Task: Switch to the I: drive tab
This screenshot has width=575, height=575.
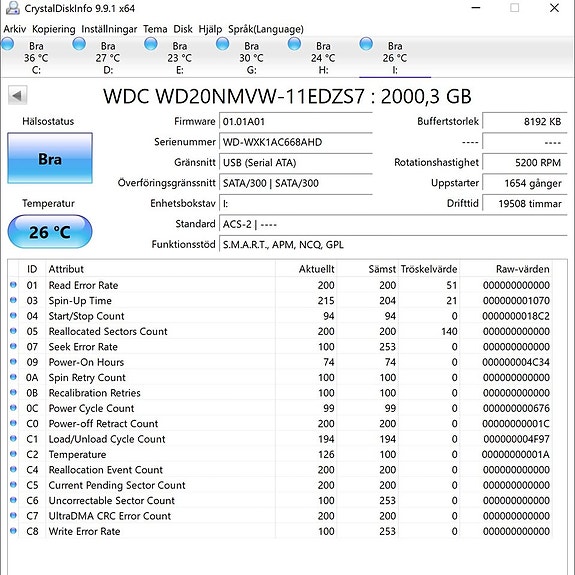Action: (395, 57)
